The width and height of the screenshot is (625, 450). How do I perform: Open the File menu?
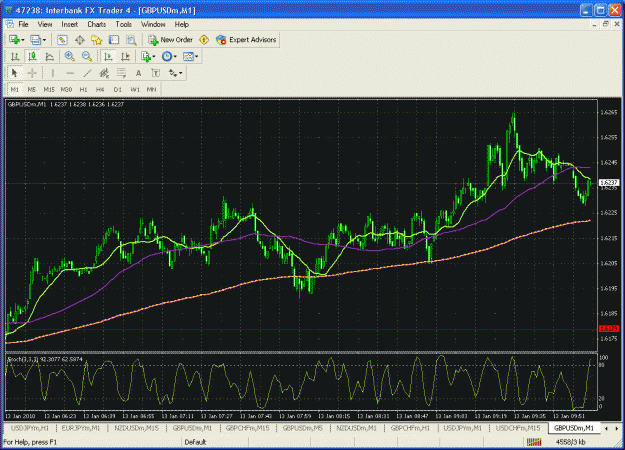(24, 24)
